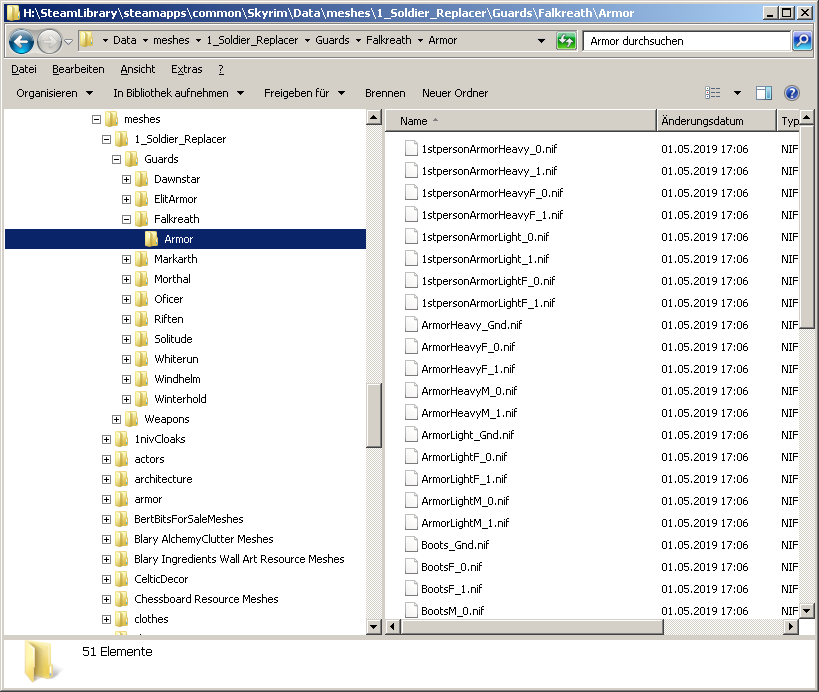Expand the Dawnstar folder in tree

click(x=127, y=179)
